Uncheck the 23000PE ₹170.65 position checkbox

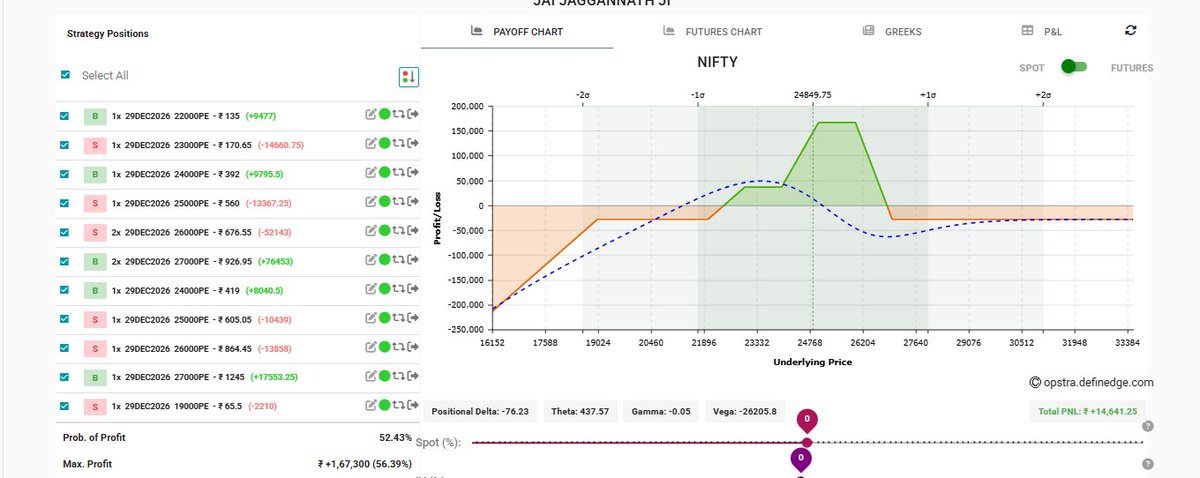65,145
